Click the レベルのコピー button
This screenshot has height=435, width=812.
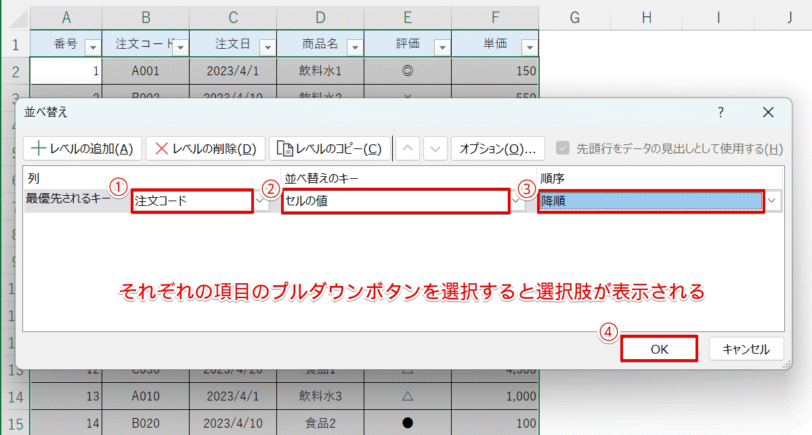click(x=329, y=149)
